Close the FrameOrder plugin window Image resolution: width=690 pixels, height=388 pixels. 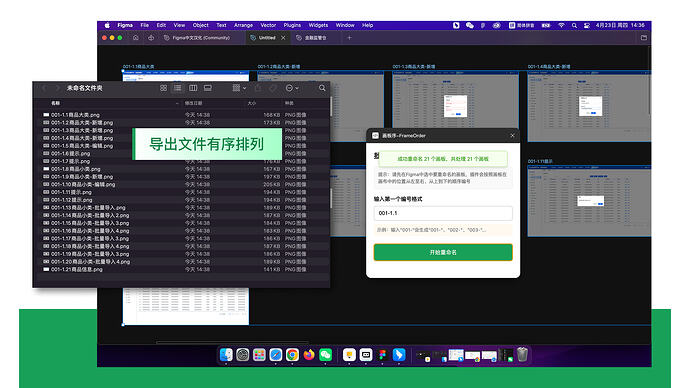click(x=512, y=135)
